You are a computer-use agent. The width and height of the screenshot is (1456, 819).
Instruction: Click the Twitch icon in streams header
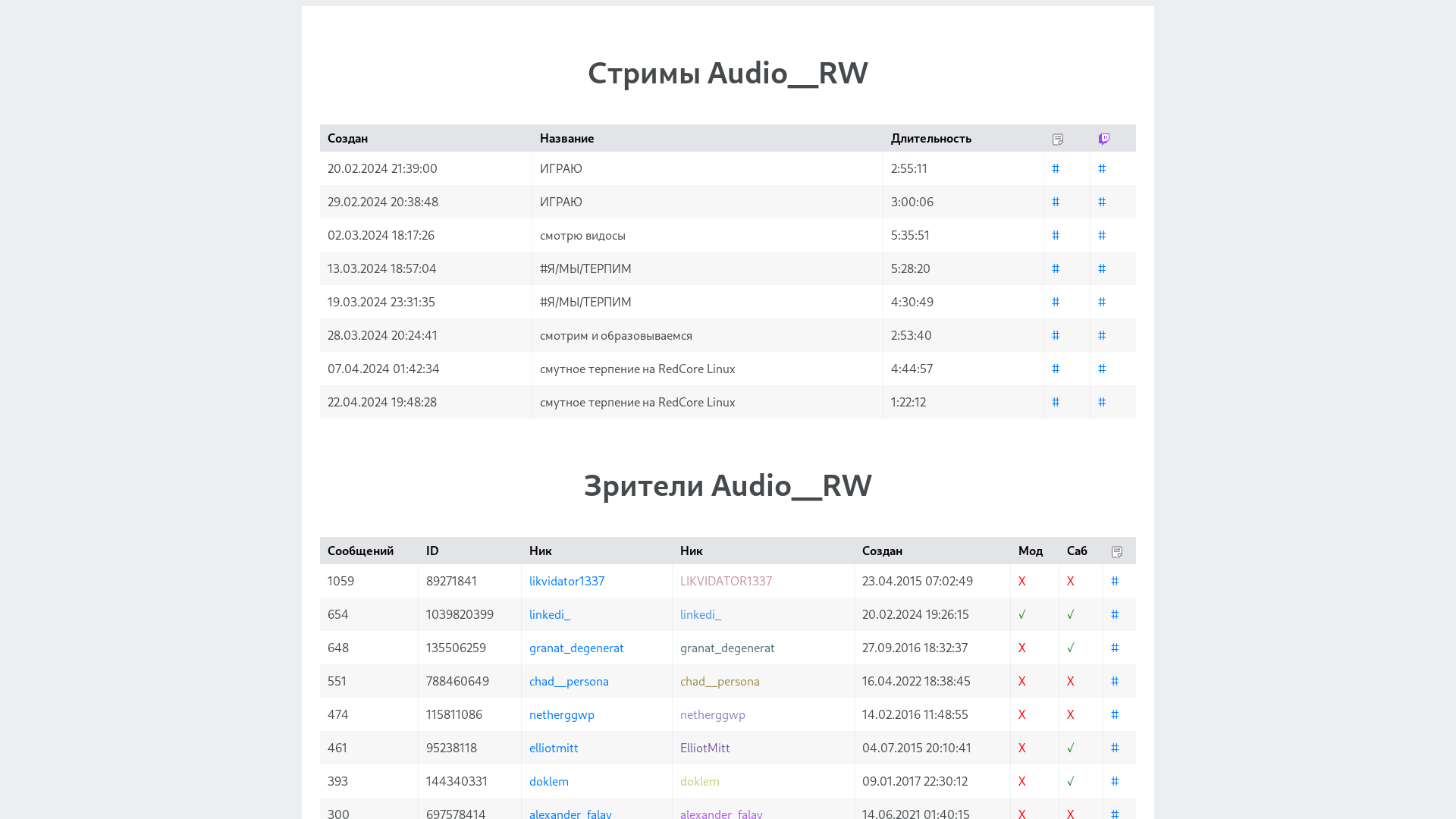(1104, 139)
